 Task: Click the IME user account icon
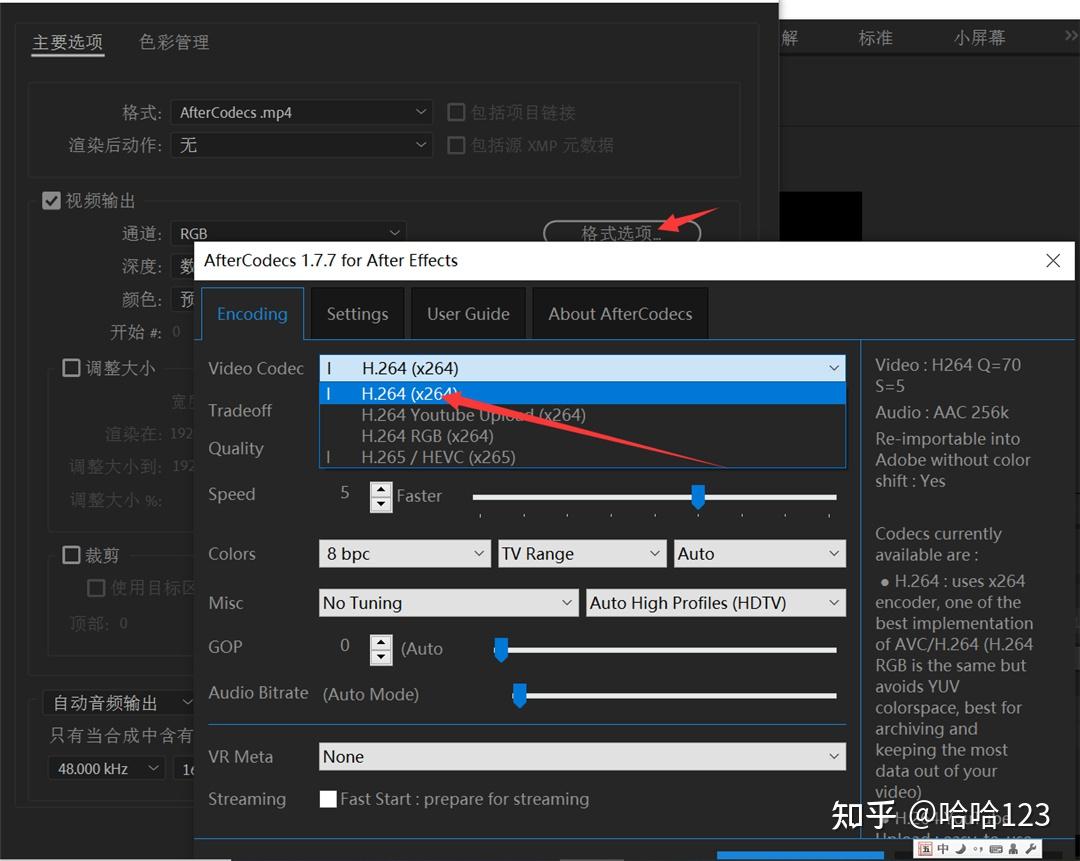click(1013, 849)
